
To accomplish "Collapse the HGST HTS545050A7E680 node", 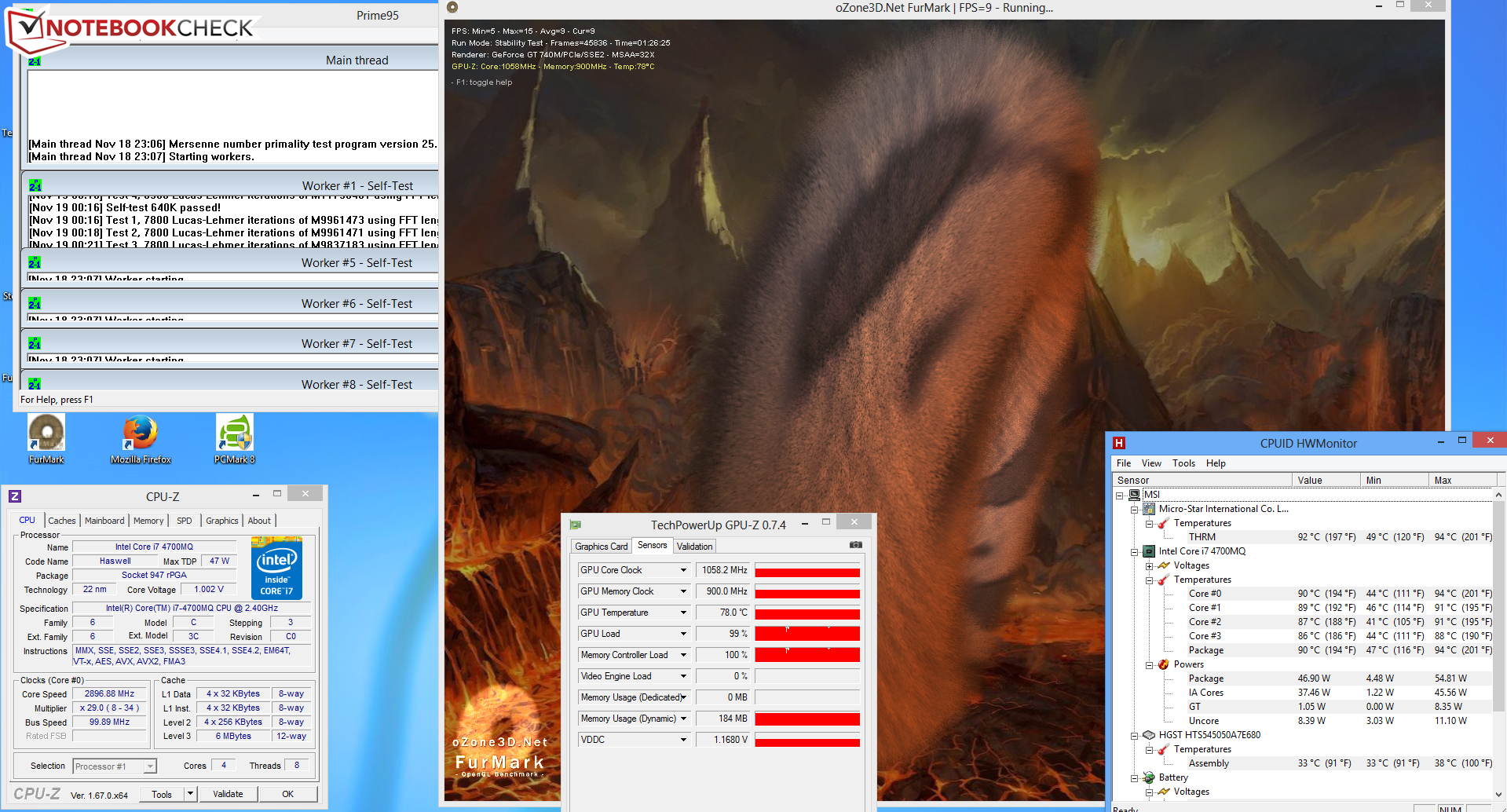I will pos(1135,736).
